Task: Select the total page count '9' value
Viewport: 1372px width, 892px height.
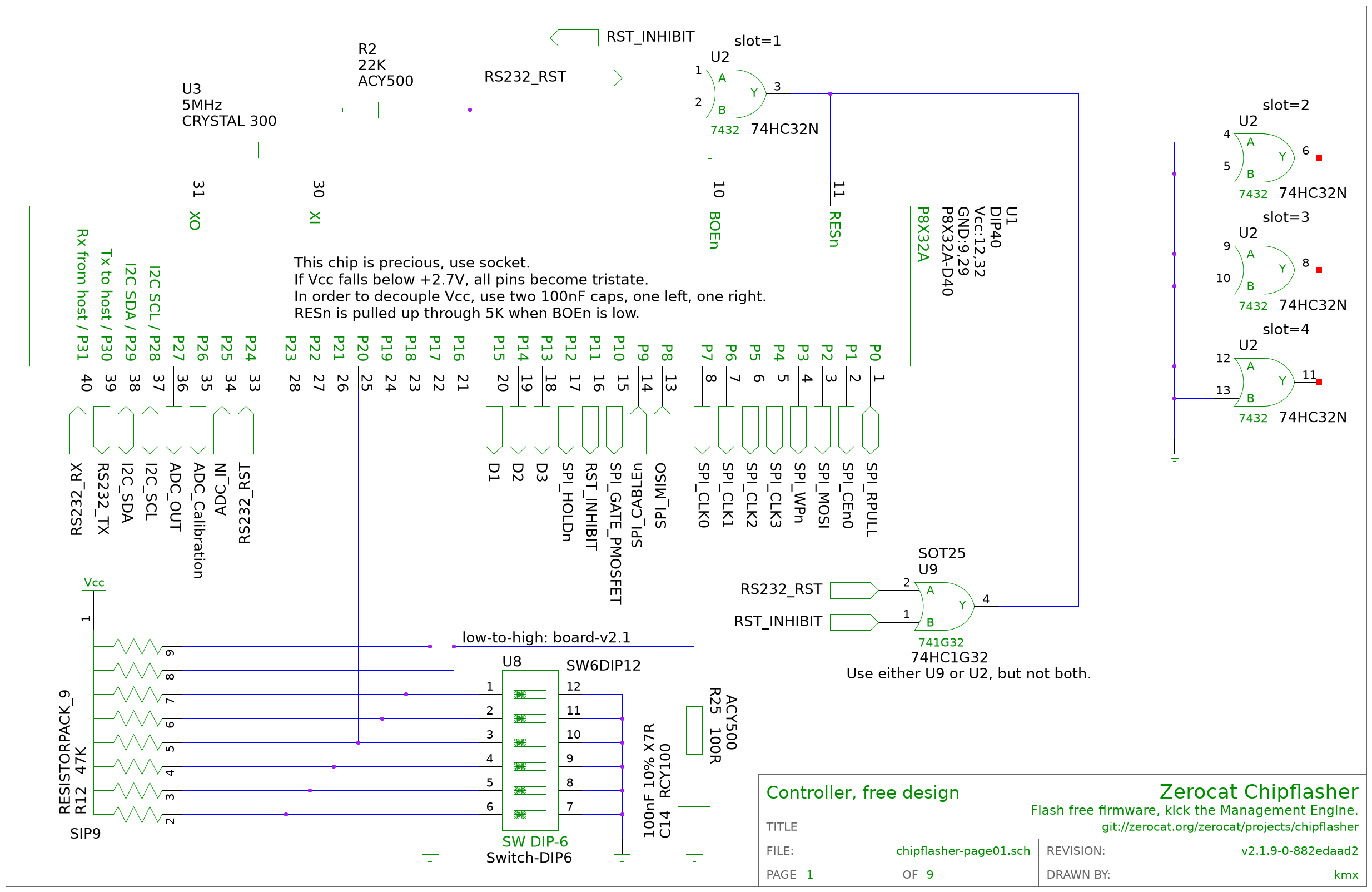Action: tap(930, 875)
